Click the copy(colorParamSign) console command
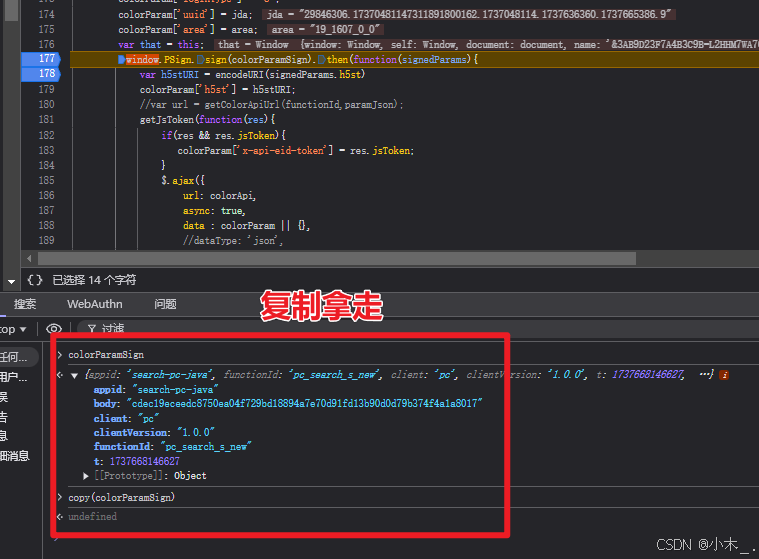 pos(121,497)
